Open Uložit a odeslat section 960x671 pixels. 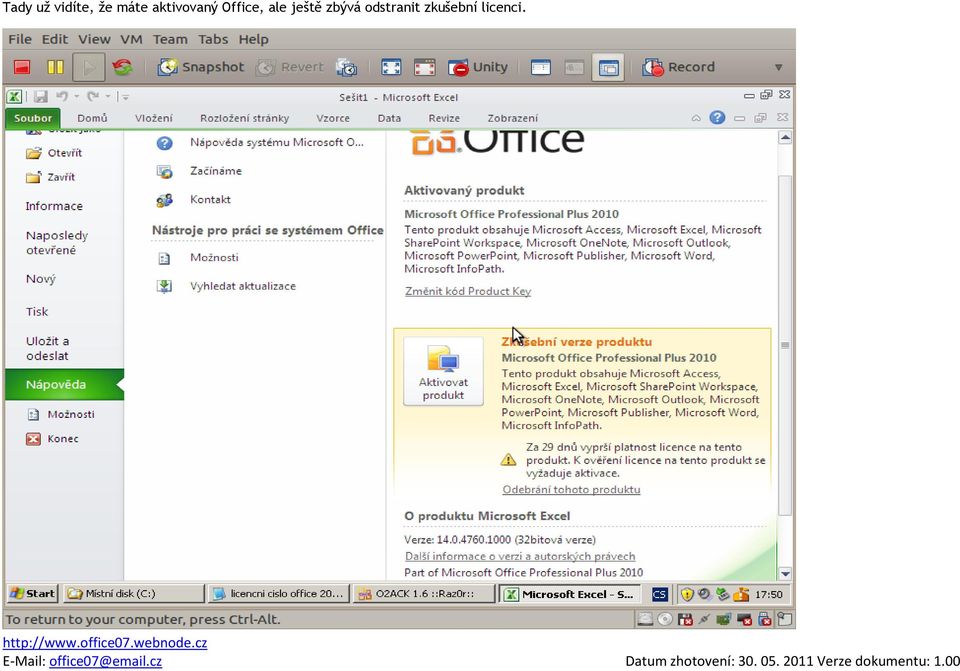[47, 348]
